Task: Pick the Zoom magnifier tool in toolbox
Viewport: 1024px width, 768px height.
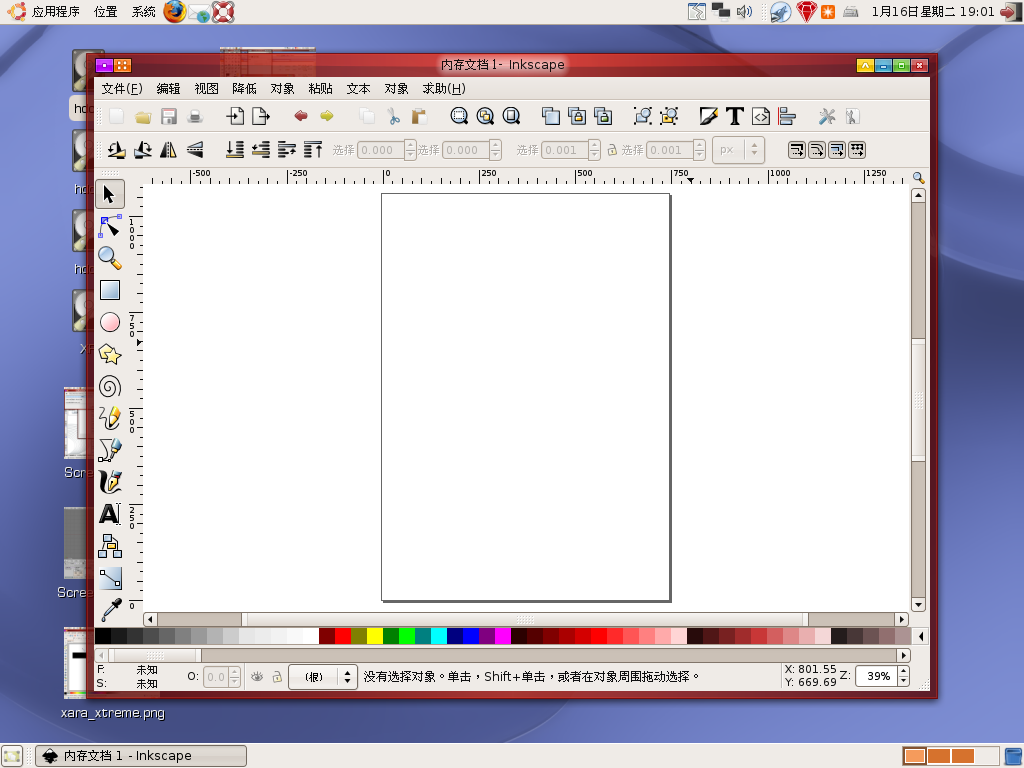Action: (110, 258)
